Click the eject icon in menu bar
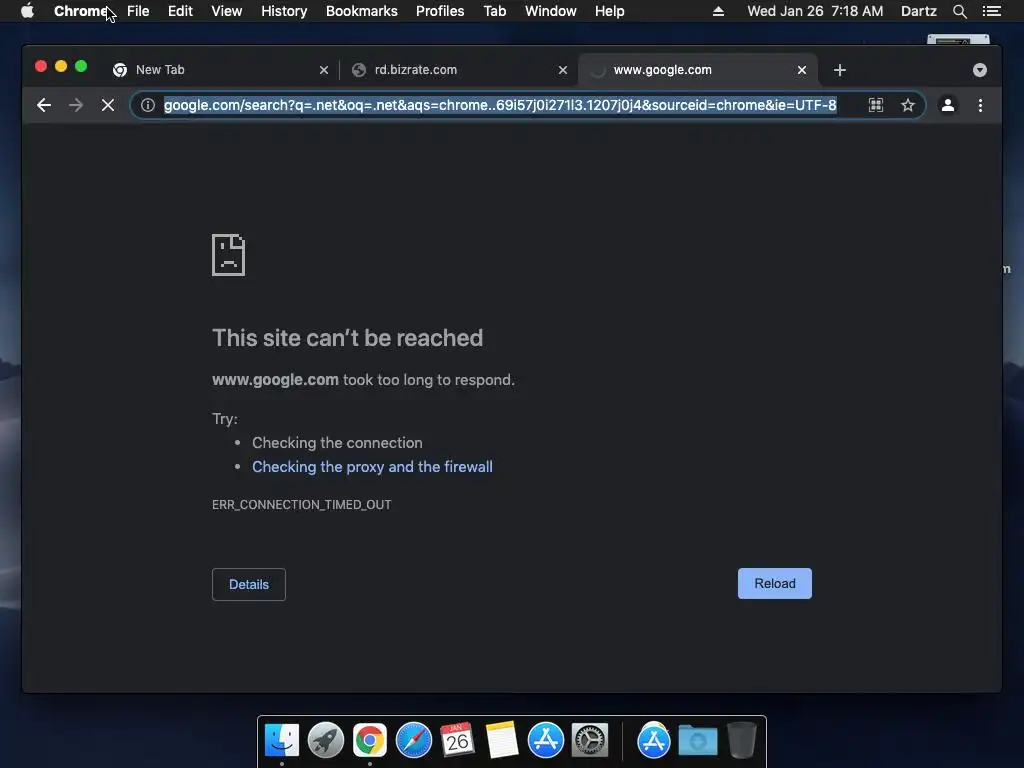 pyautogui.click(x=718, y=11)
